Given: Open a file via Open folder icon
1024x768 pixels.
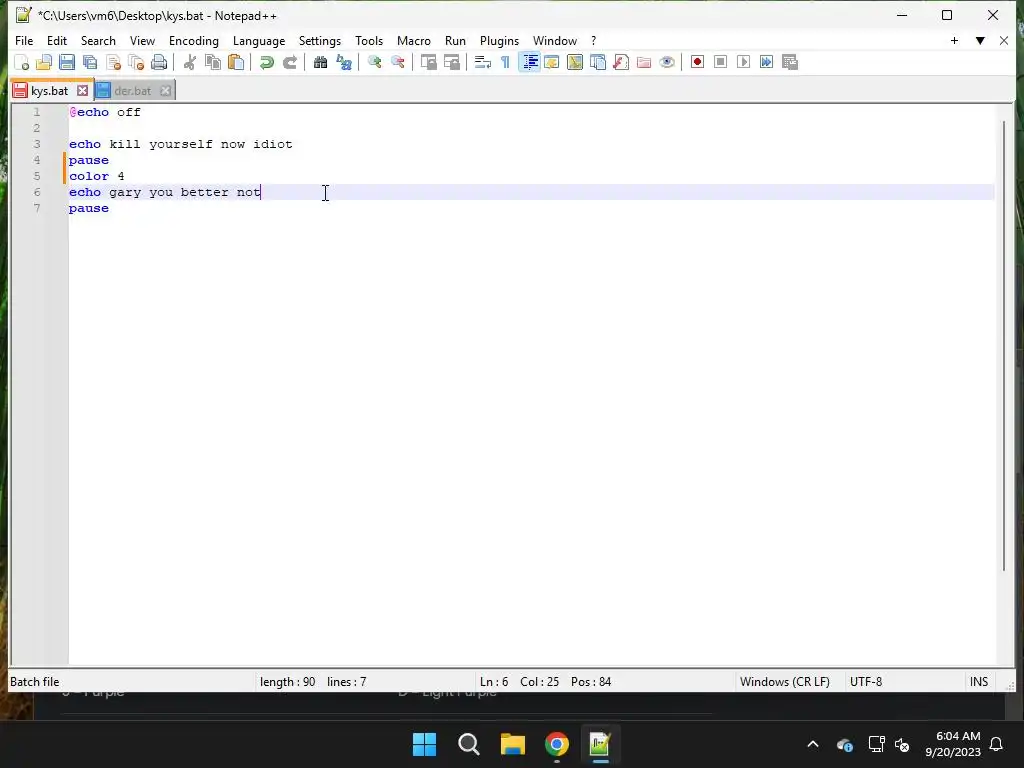Looking at the screenshot, I should (44, 62).
